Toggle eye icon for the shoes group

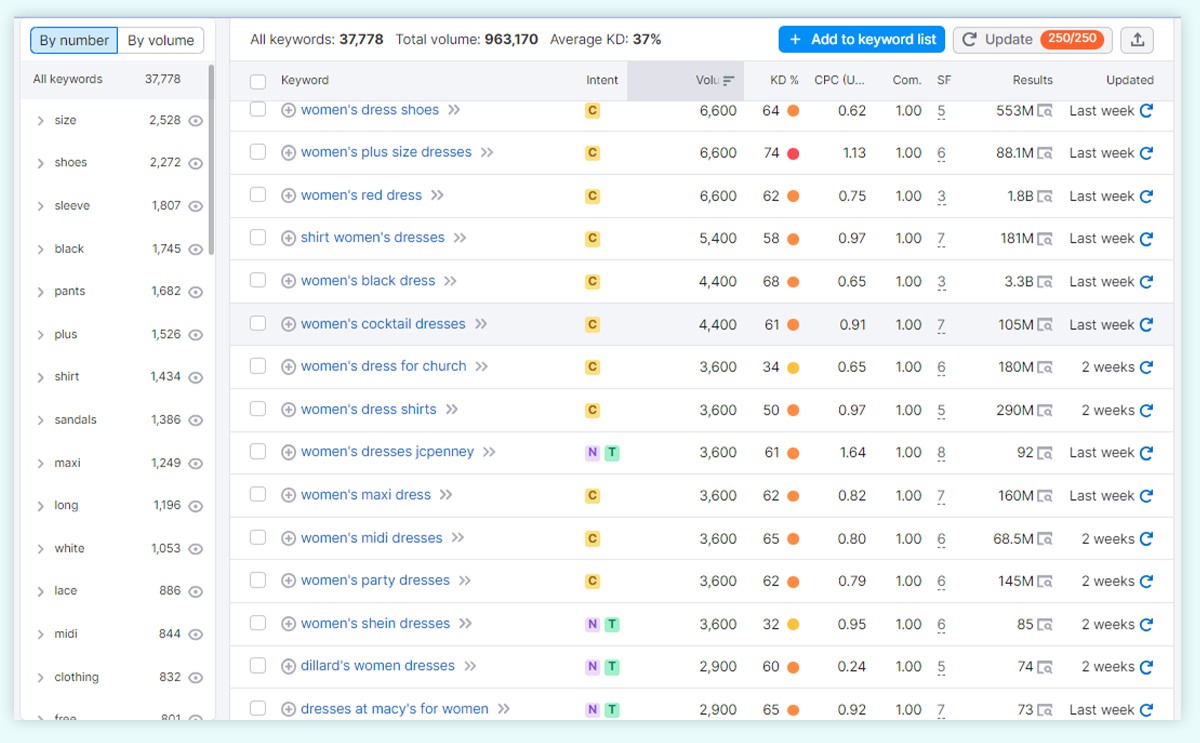196,163
